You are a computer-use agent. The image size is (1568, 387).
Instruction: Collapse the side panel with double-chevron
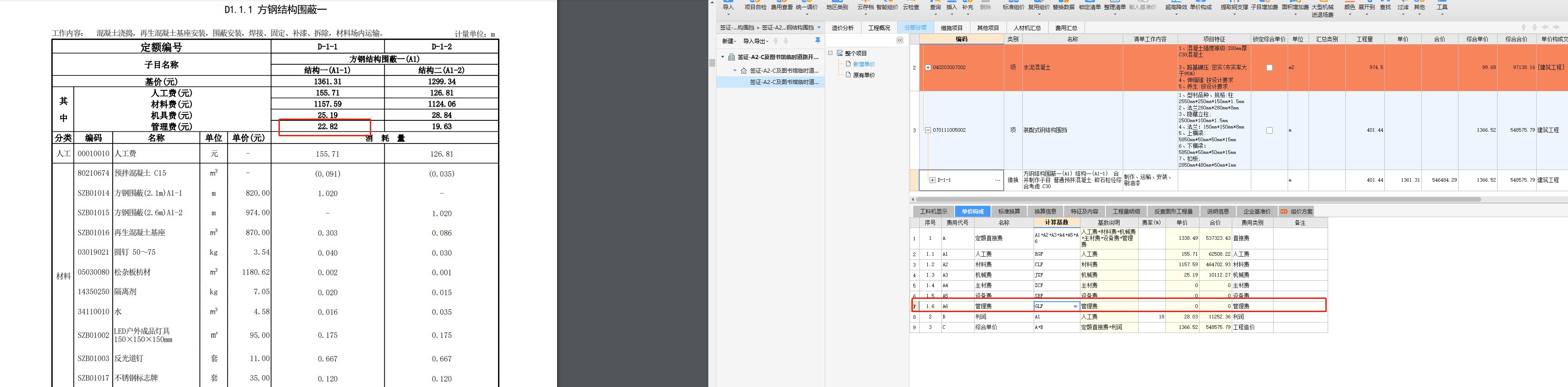pos(900,40)
